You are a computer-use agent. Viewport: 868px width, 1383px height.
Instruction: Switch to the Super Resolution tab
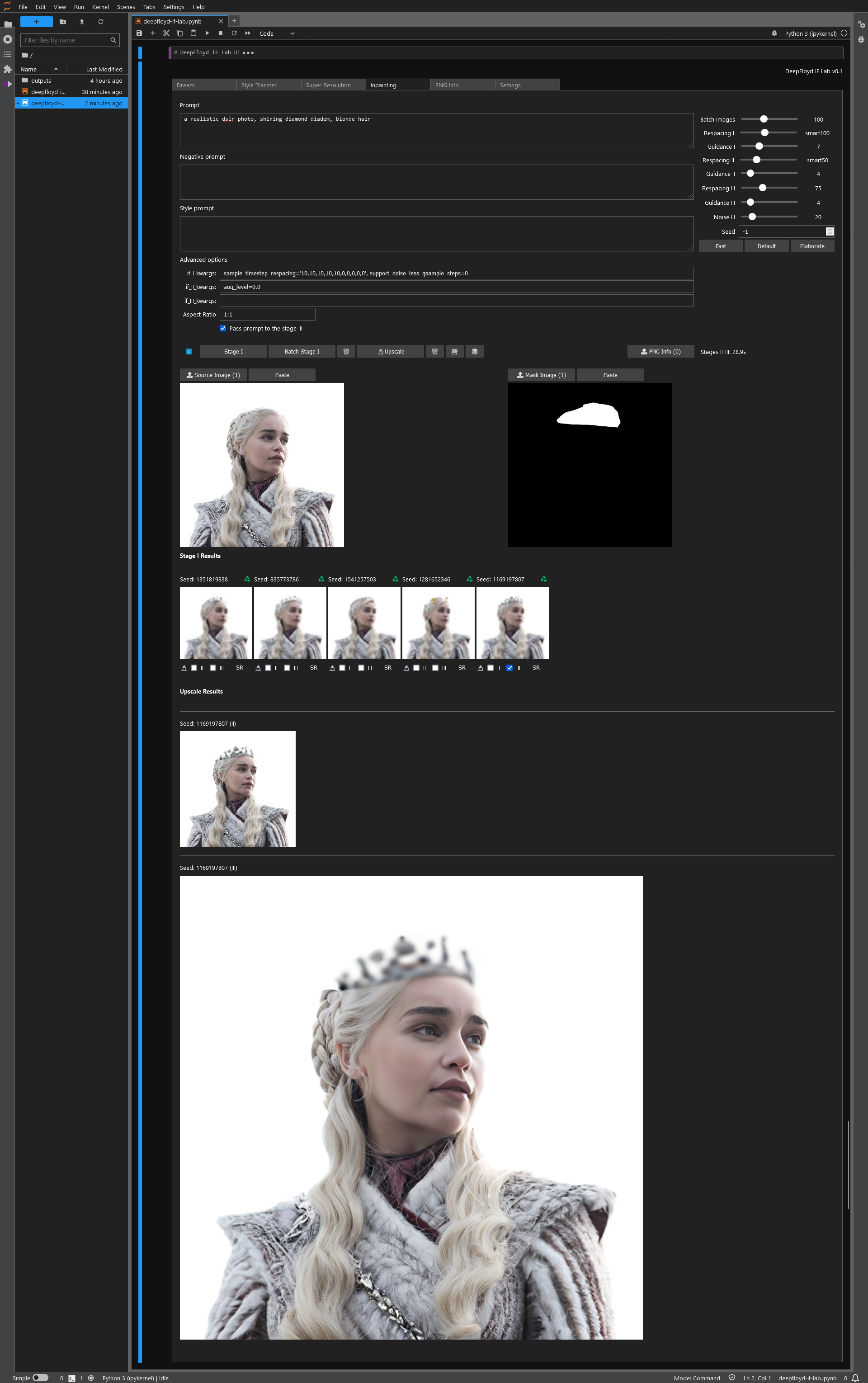click(x=334, y=85)
